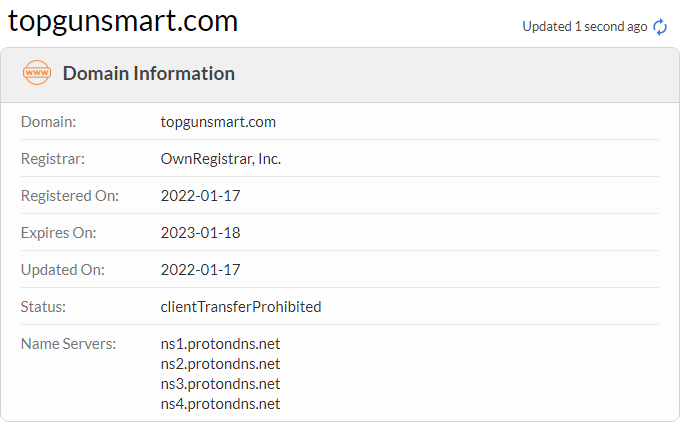Viewport: 697px width, 435px height.
Task: Click the OwnRegistrar, Inc. registrar value
Action: pyautogui.click(x=221, y=159)
